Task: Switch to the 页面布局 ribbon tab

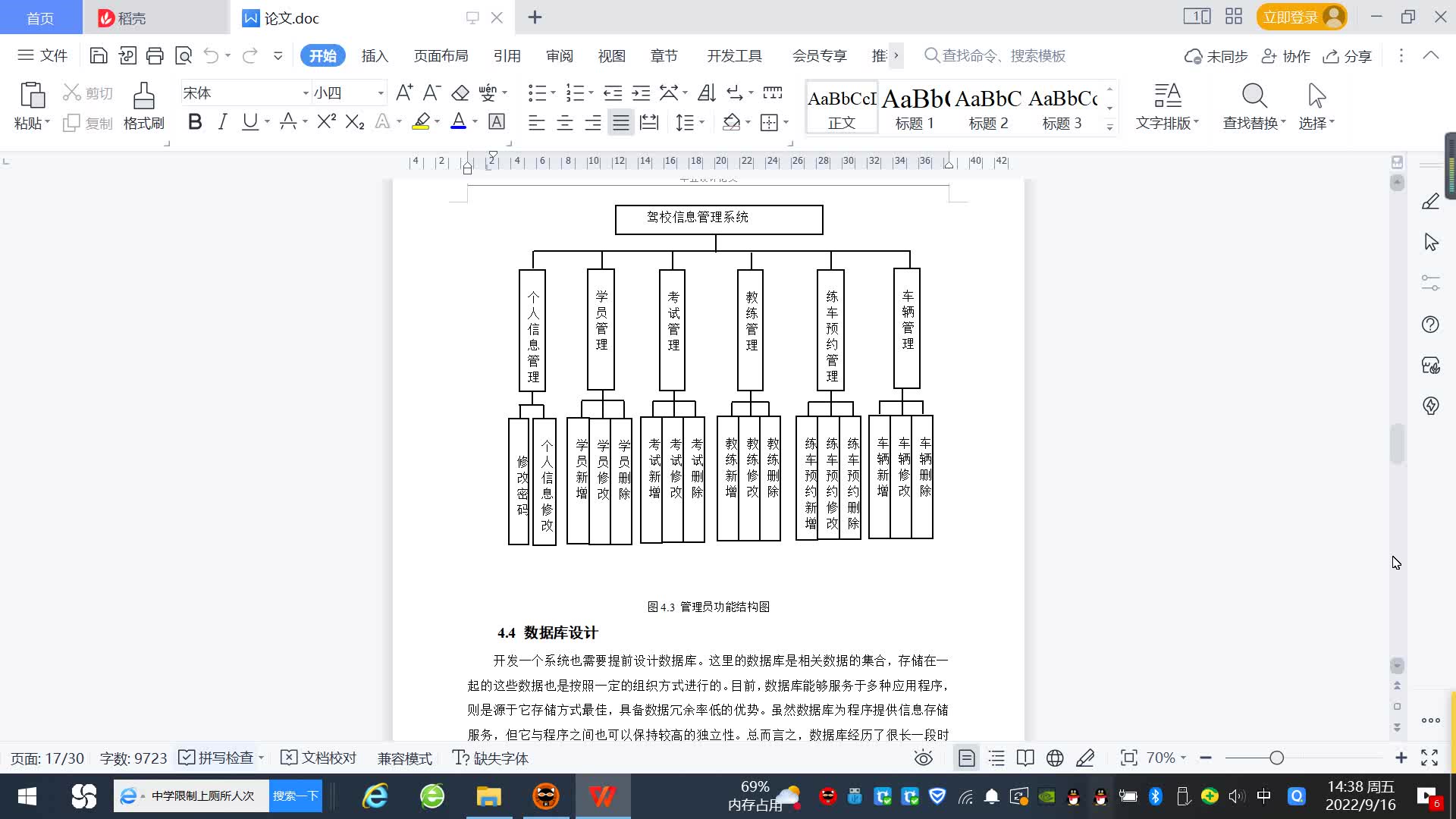Action: click(441, 56)
